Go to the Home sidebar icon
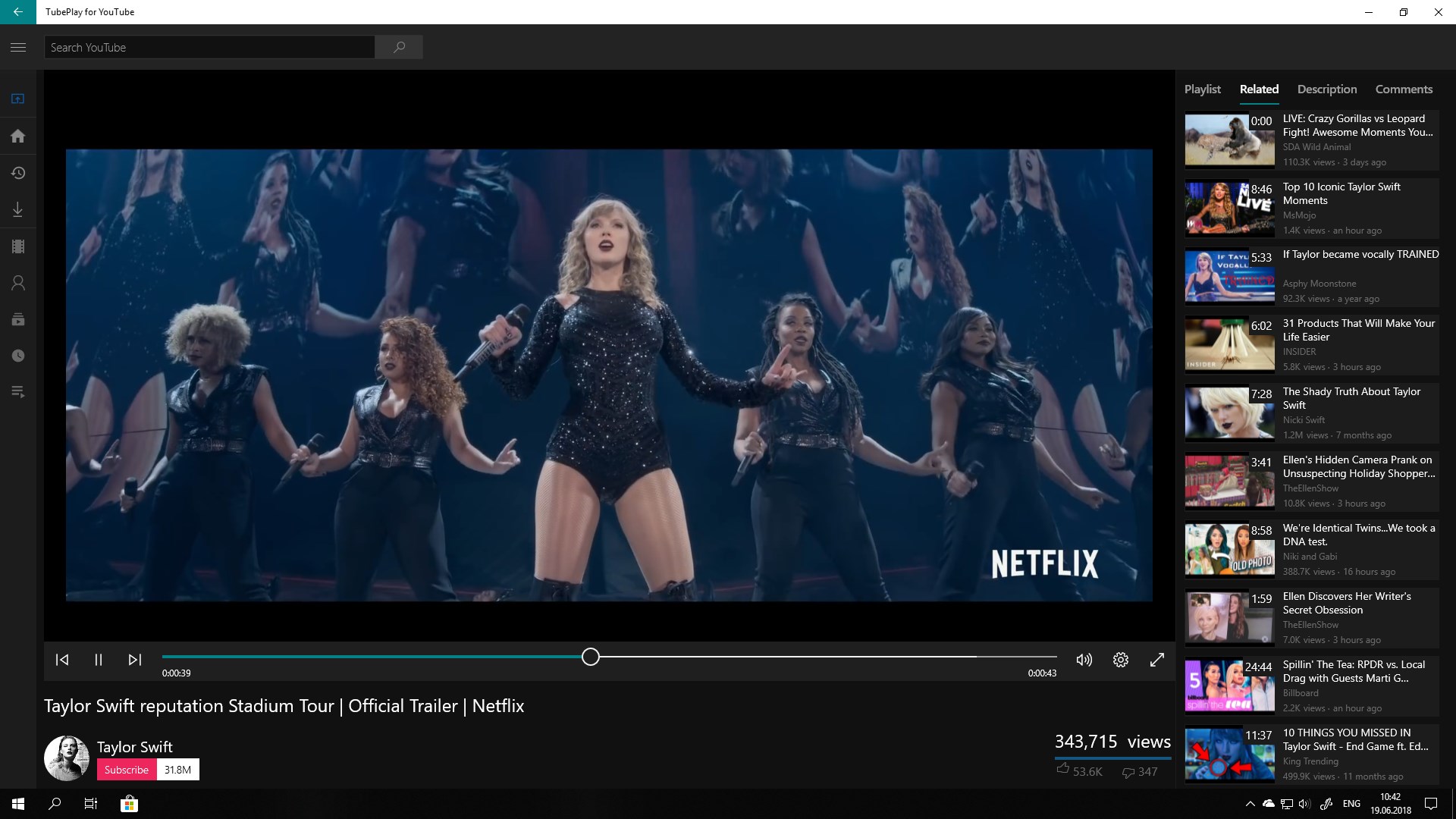Image resolution: width=1456 pixels, height=819 pixels. click(18, 136)
